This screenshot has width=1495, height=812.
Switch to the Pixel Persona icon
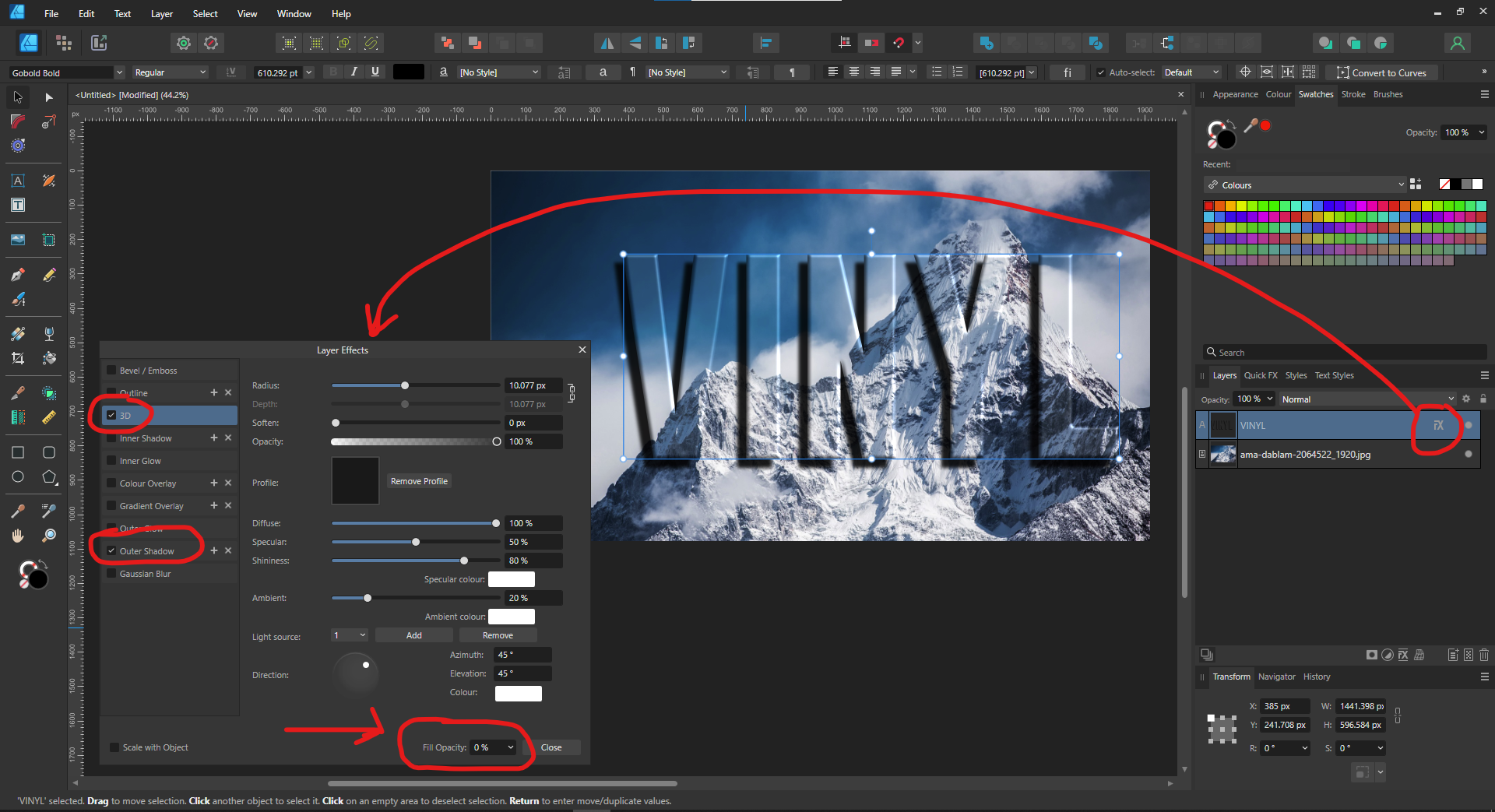64,43
